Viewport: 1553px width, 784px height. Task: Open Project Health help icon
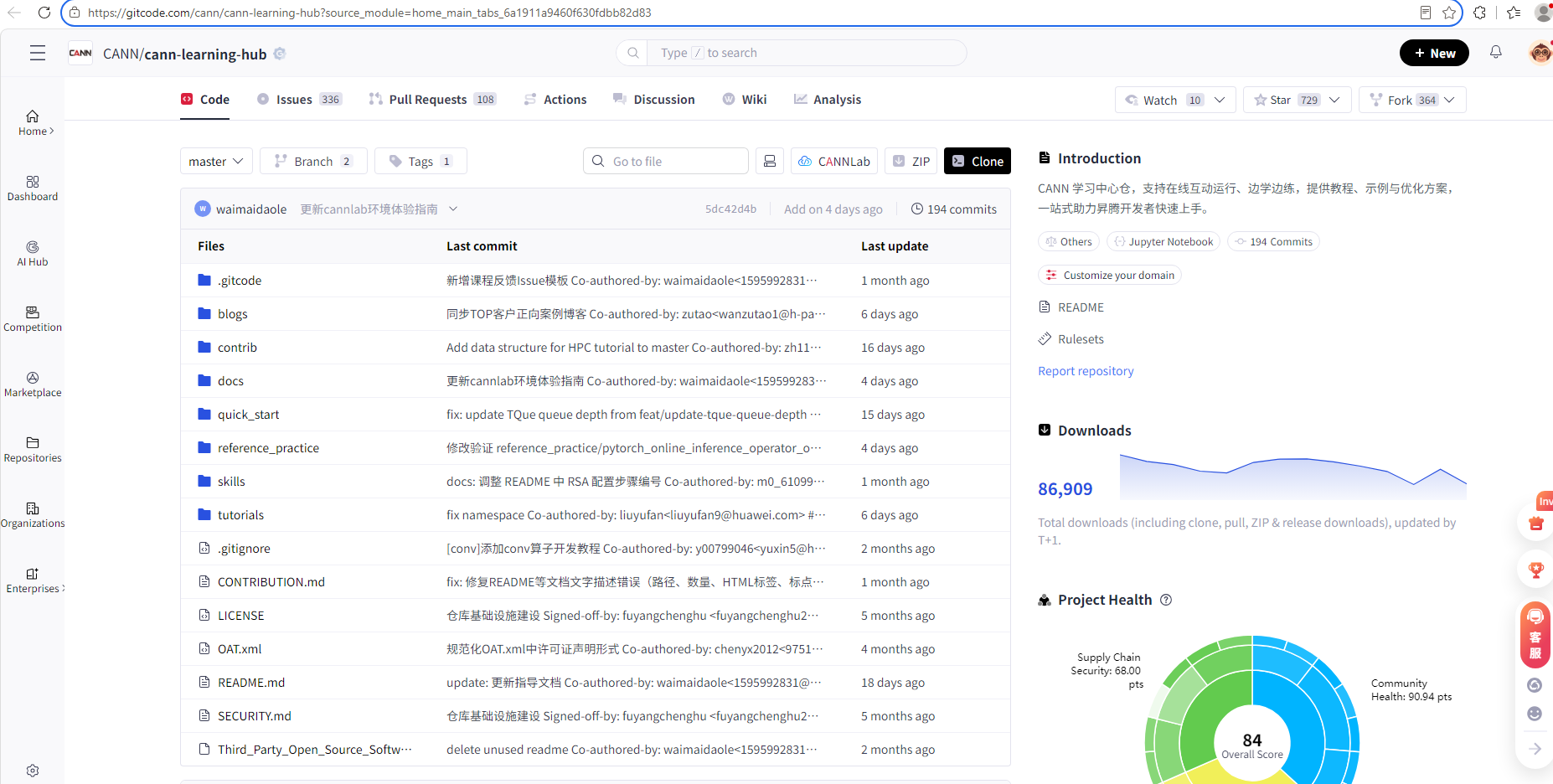tap(1166, 600)
